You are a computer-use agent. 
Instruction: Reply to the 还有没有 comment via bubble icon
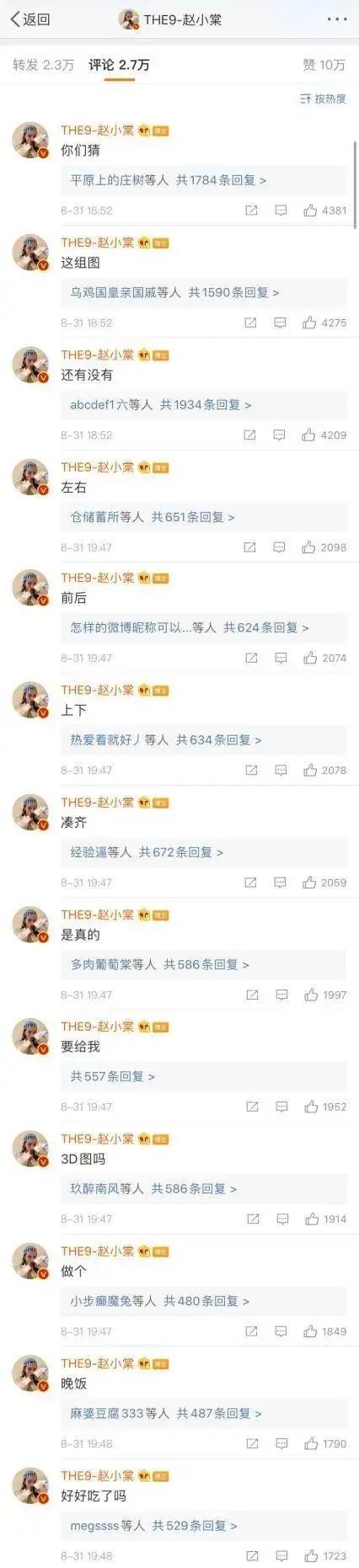pyautogui.click(x=280, y=435)
